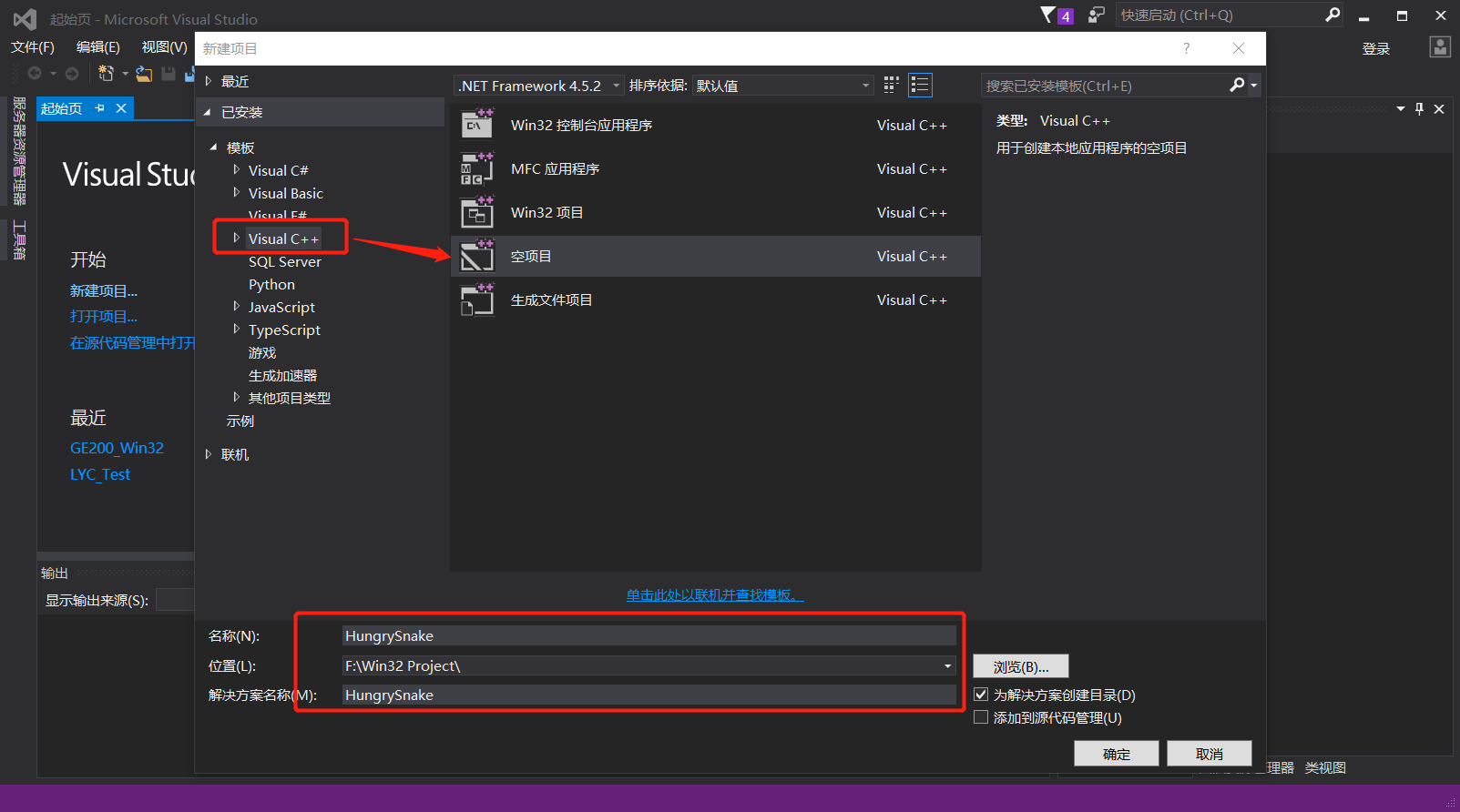
Task: Select Python in the template tree
Action: (271, 284)
